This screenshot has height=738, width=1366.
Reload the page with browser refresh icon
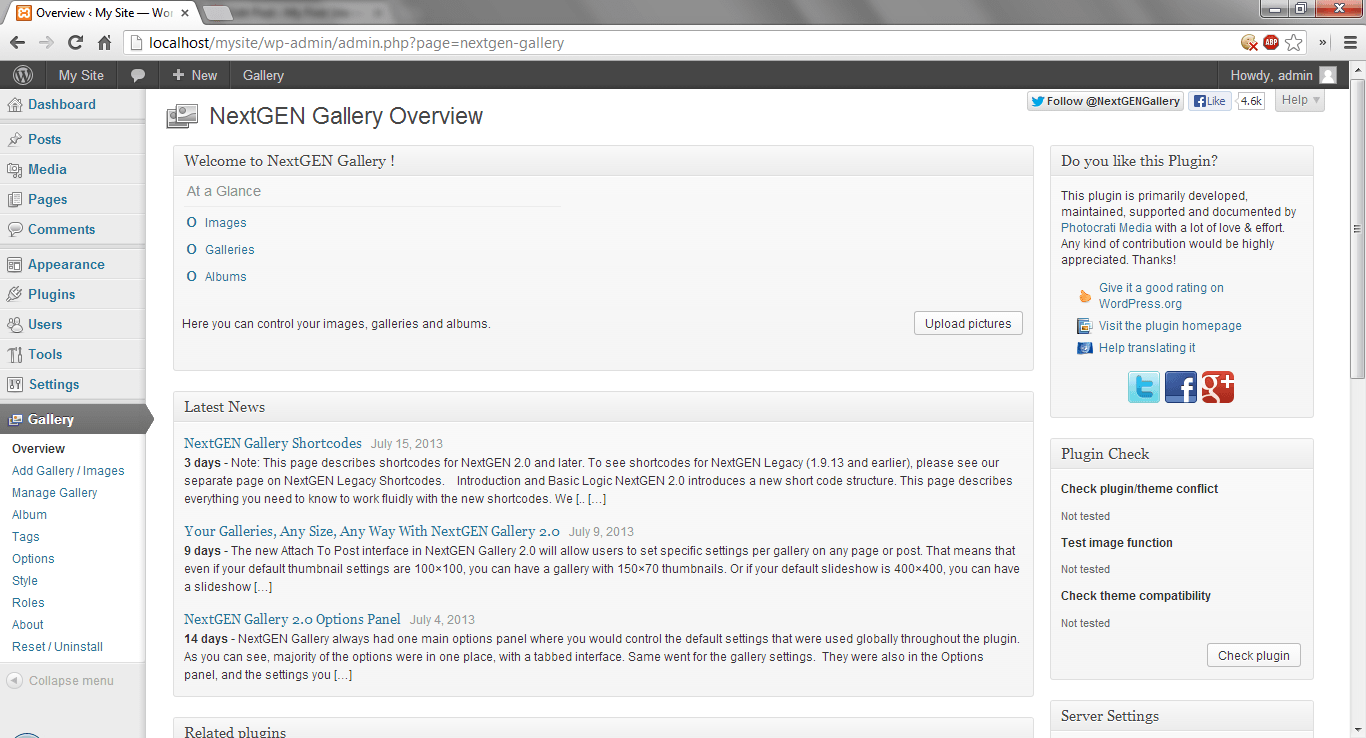[x=75, y=43]
